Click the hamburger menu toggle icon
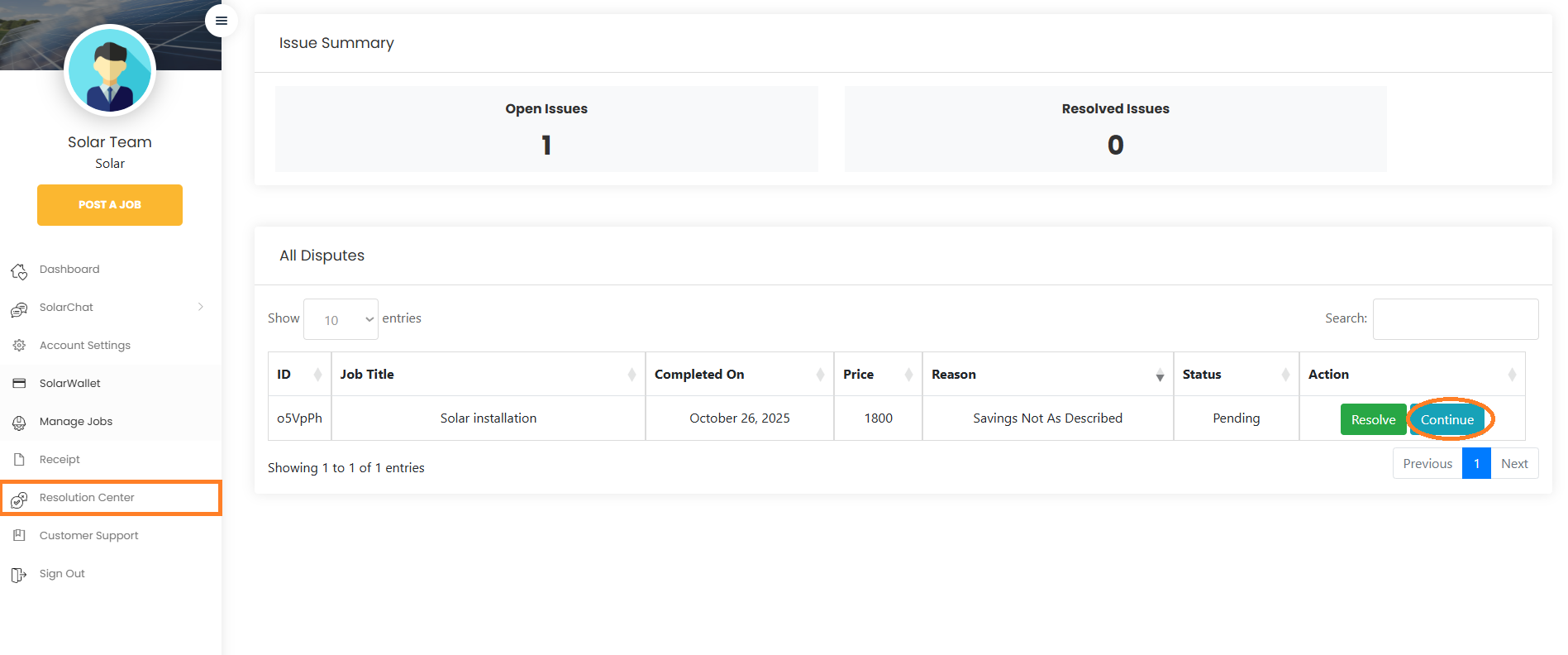 [x=221, y=21]
